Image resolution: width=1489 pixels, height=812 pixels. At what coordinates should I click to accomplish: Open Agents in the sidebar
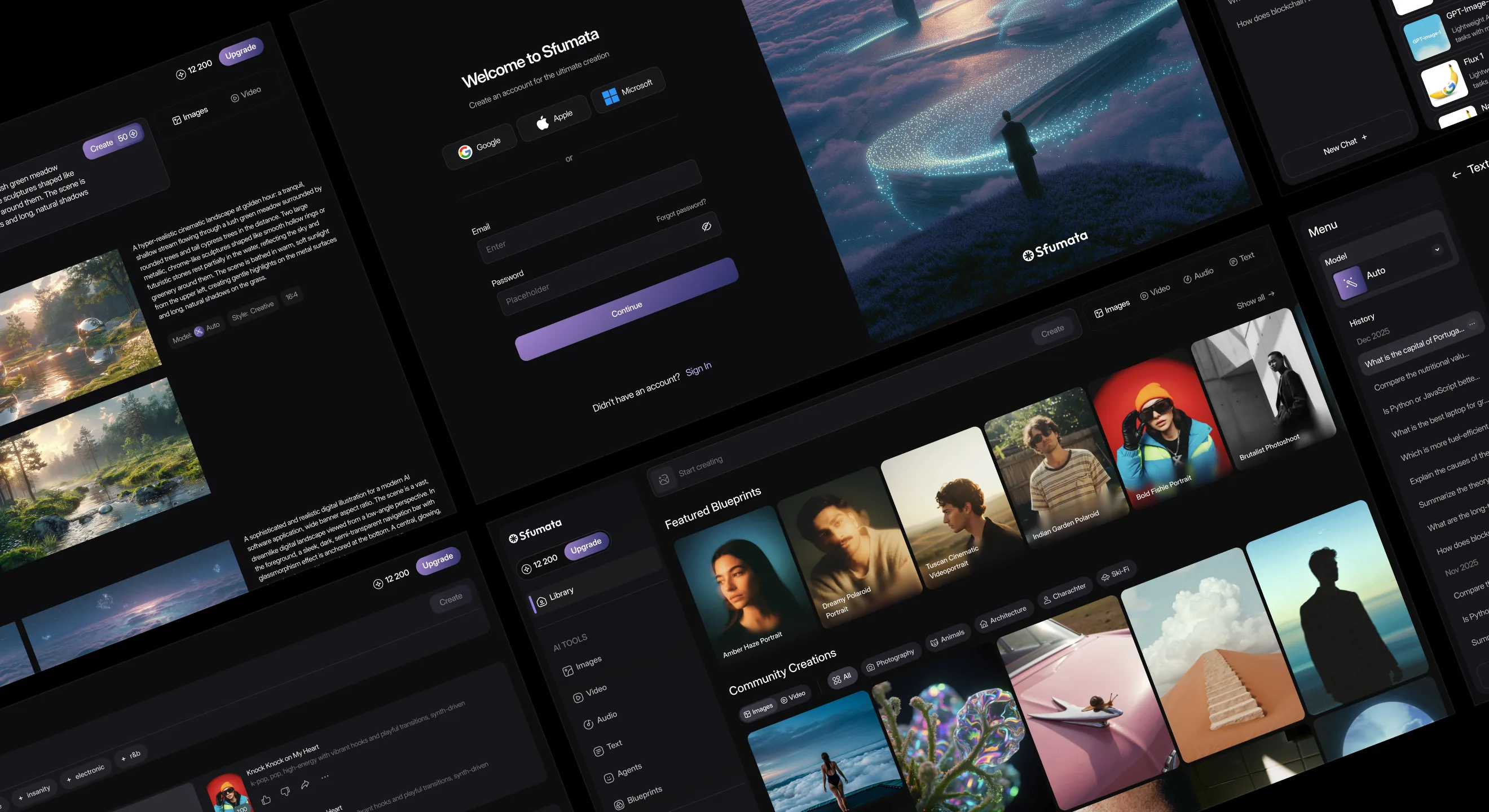point(623,773)
